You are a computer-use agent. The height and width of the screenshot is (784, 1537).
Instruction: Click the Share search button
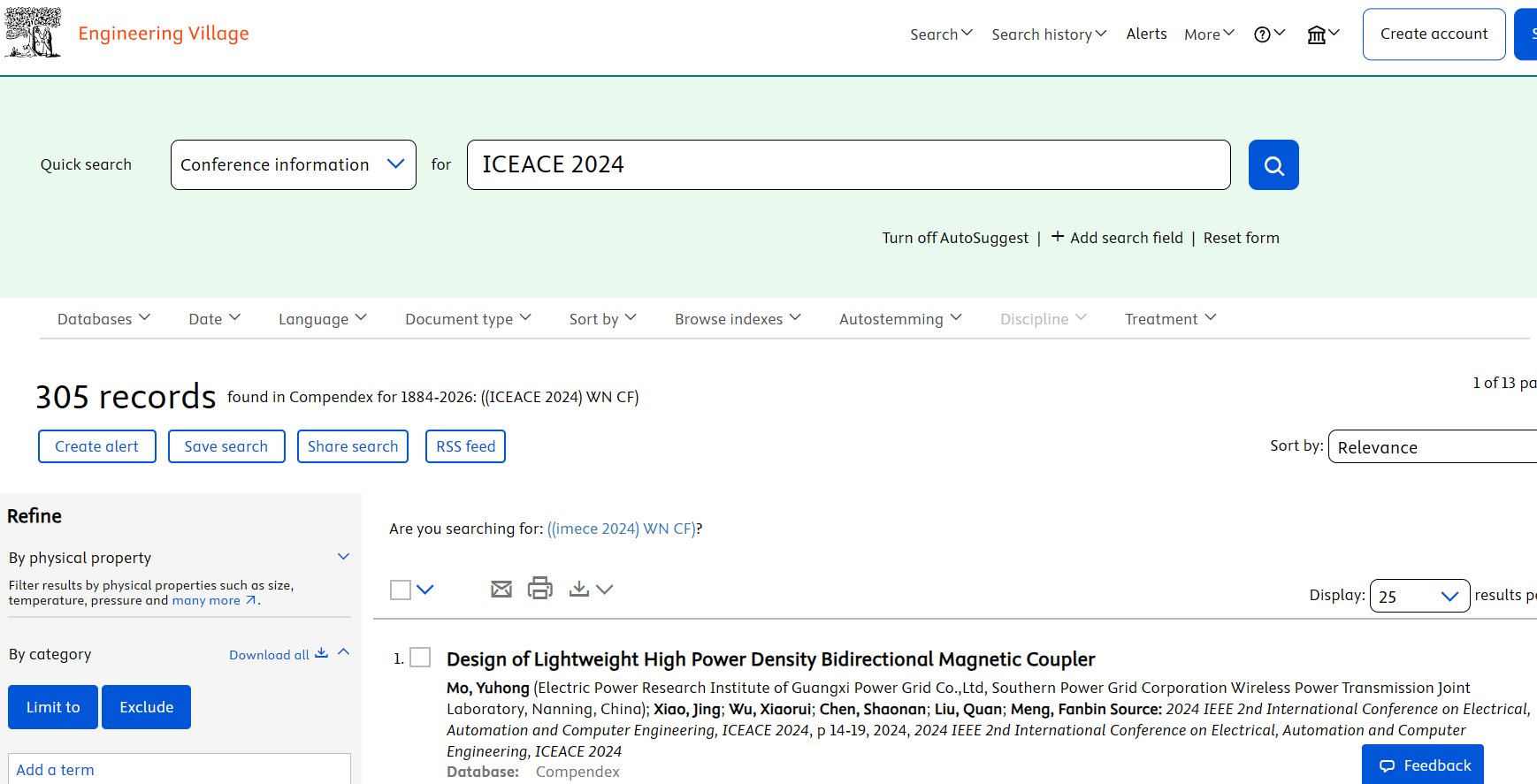(353, 446)
